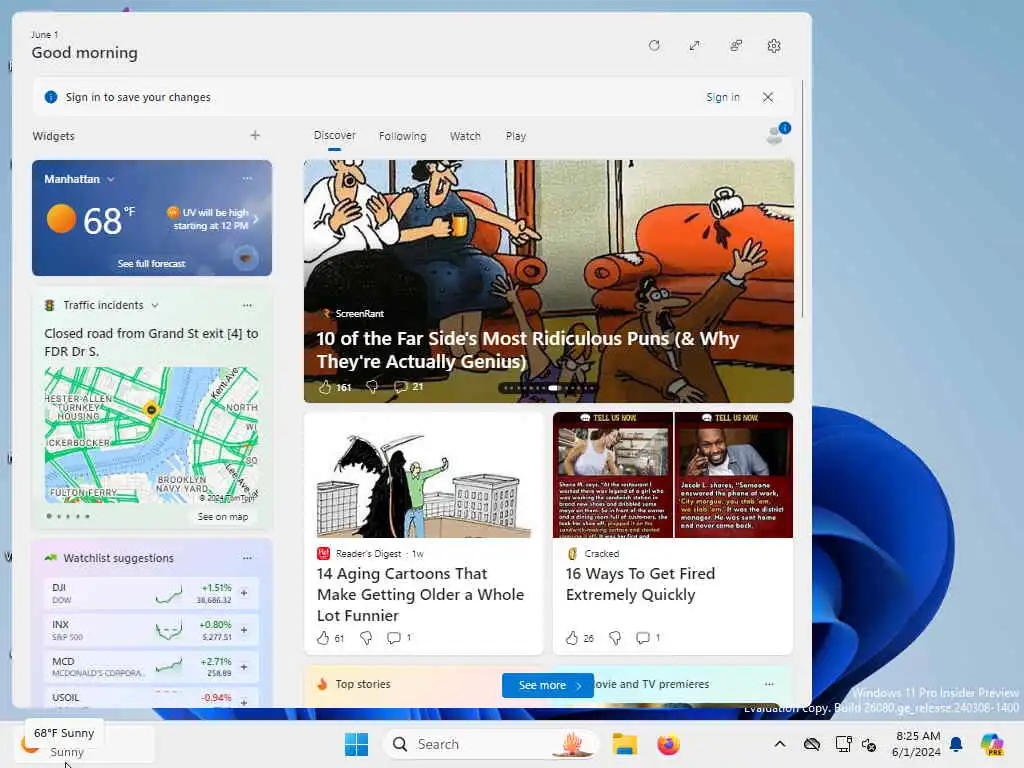Image resolution: width=1024 pixels, height=768 pixels.
Task: Open the INX S&P 500 stock row
Action: pyautogui.click(x=152, y=630)
